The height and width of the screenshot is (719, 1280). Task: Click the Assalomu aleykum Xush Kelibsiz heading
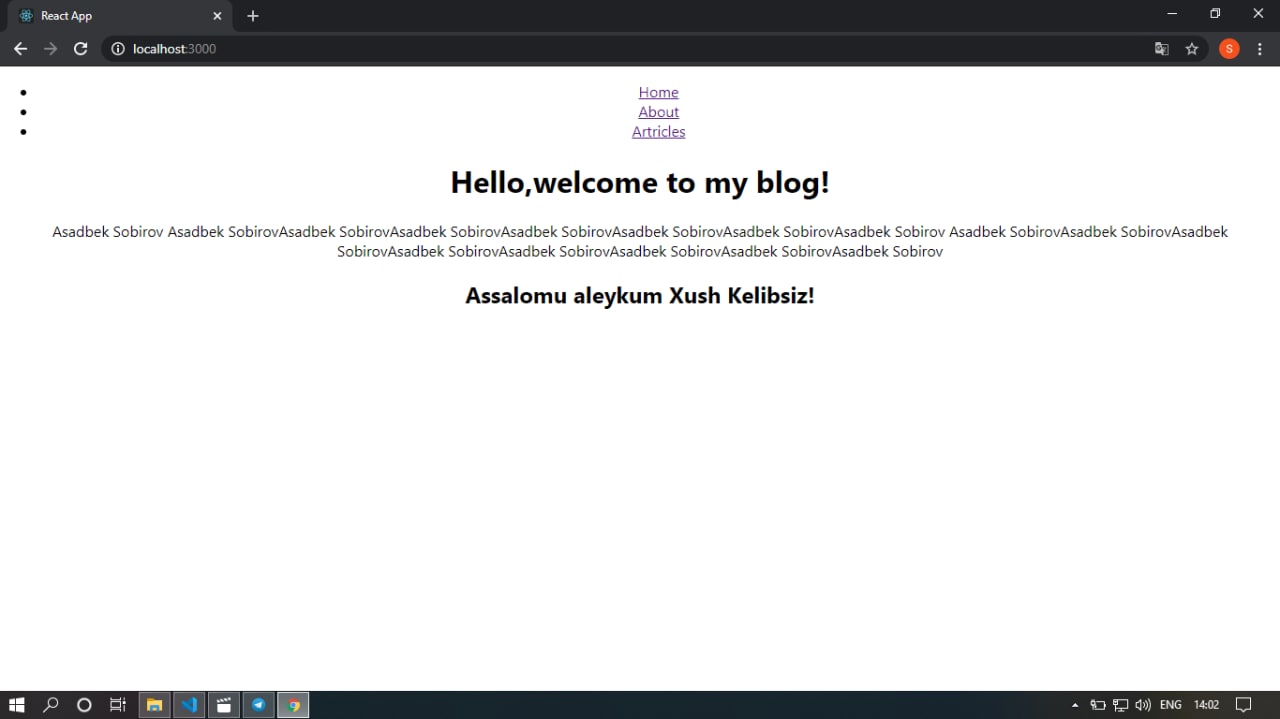click(640, 296)
